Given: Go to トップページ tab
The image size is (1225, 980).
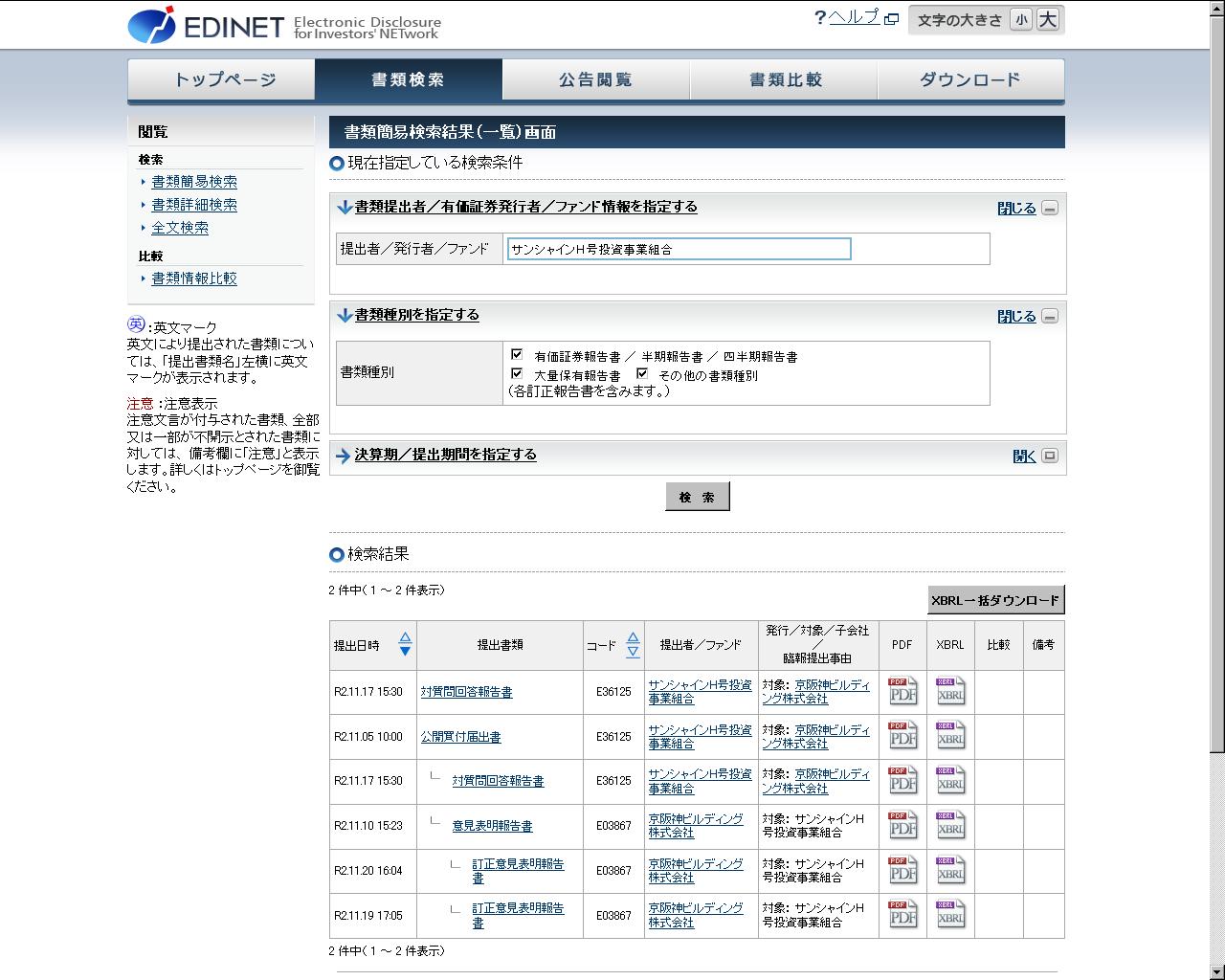Looking at the screenshot, I should tap(221, 79).
